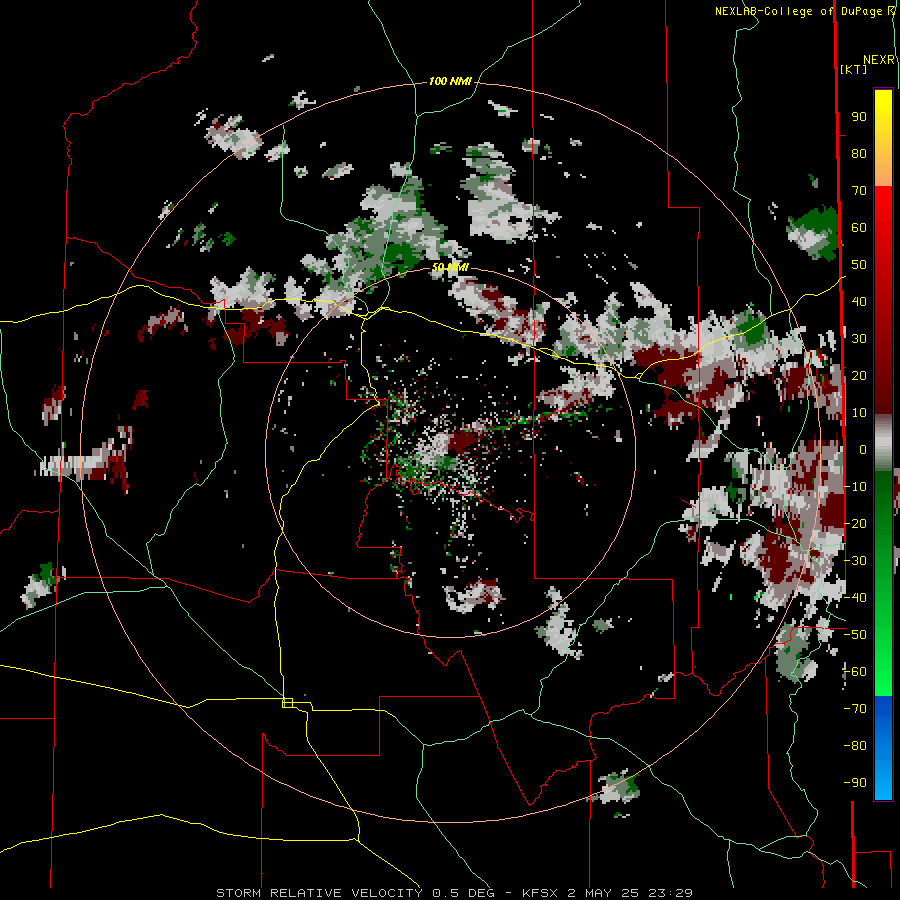Screen dimensions: 900x900
Task: Click the gray zero-velocity color bar segment
Action: (x=883, y=443)
